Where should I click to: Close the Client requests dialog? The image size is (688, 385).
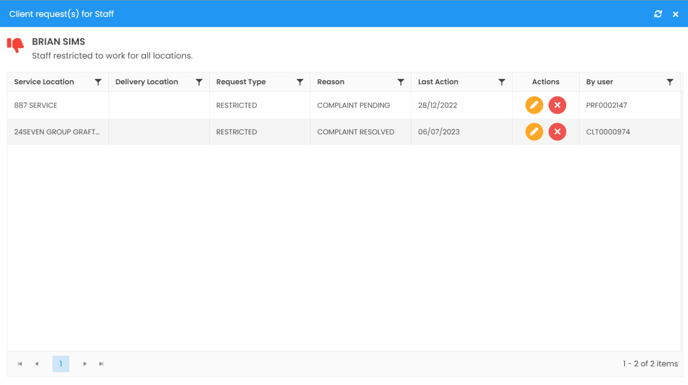point(676,14)
